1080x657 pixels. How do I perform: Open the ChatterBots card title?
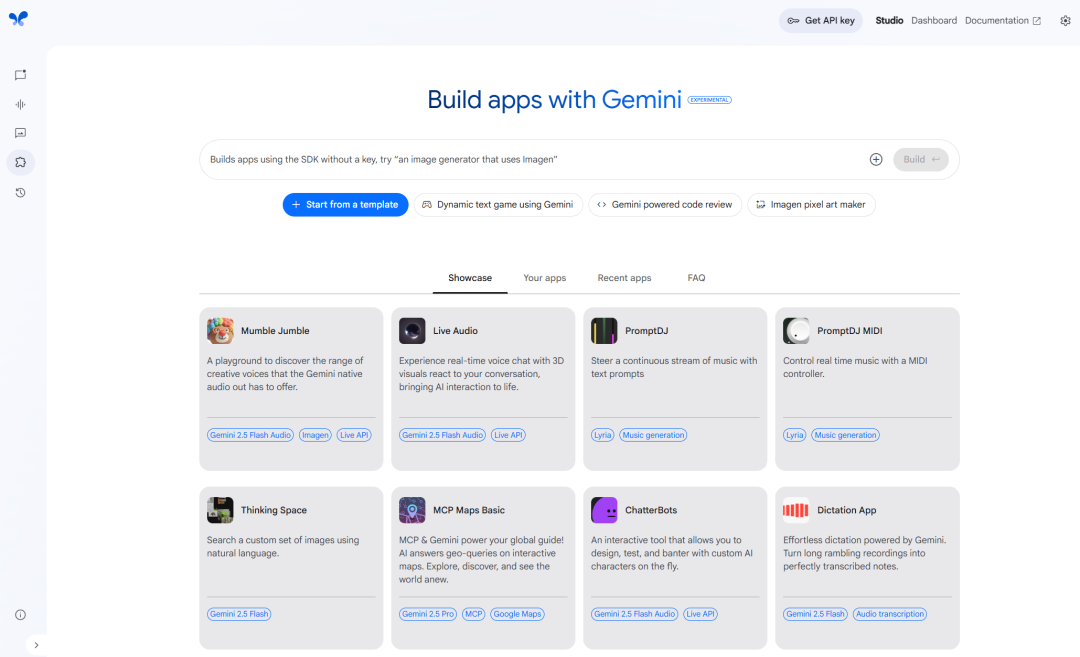coord(651,510)
